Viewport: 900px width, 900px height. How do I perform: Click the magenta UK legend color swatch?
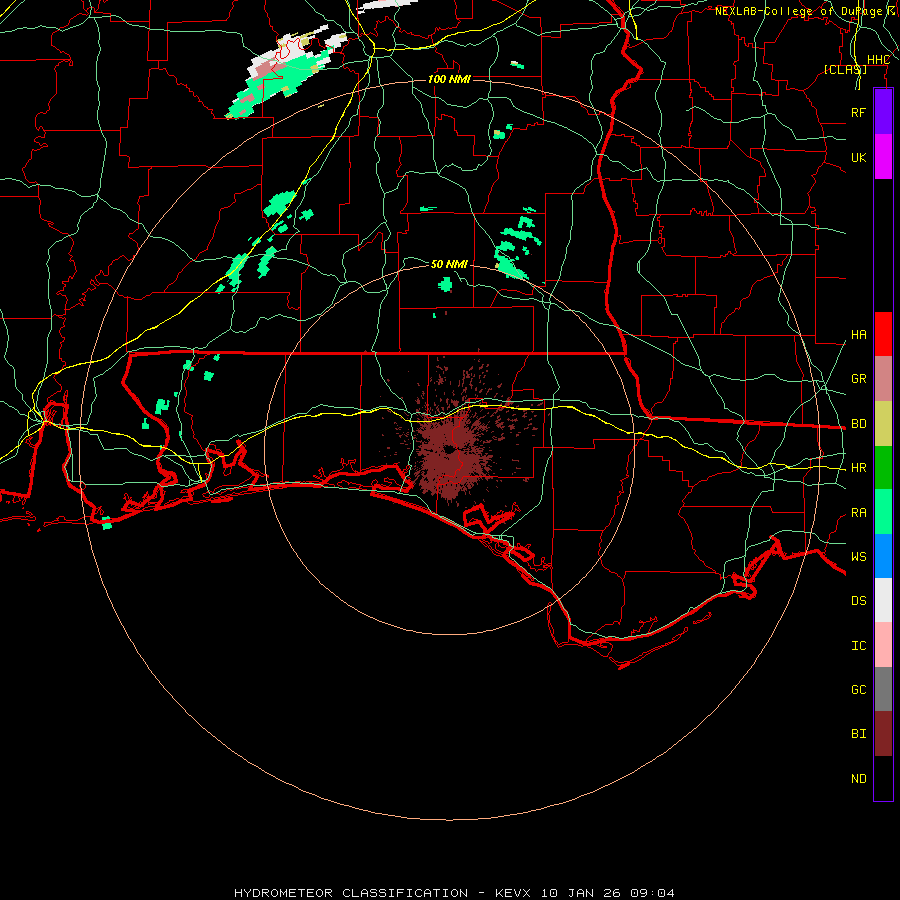tap(883, 157)
